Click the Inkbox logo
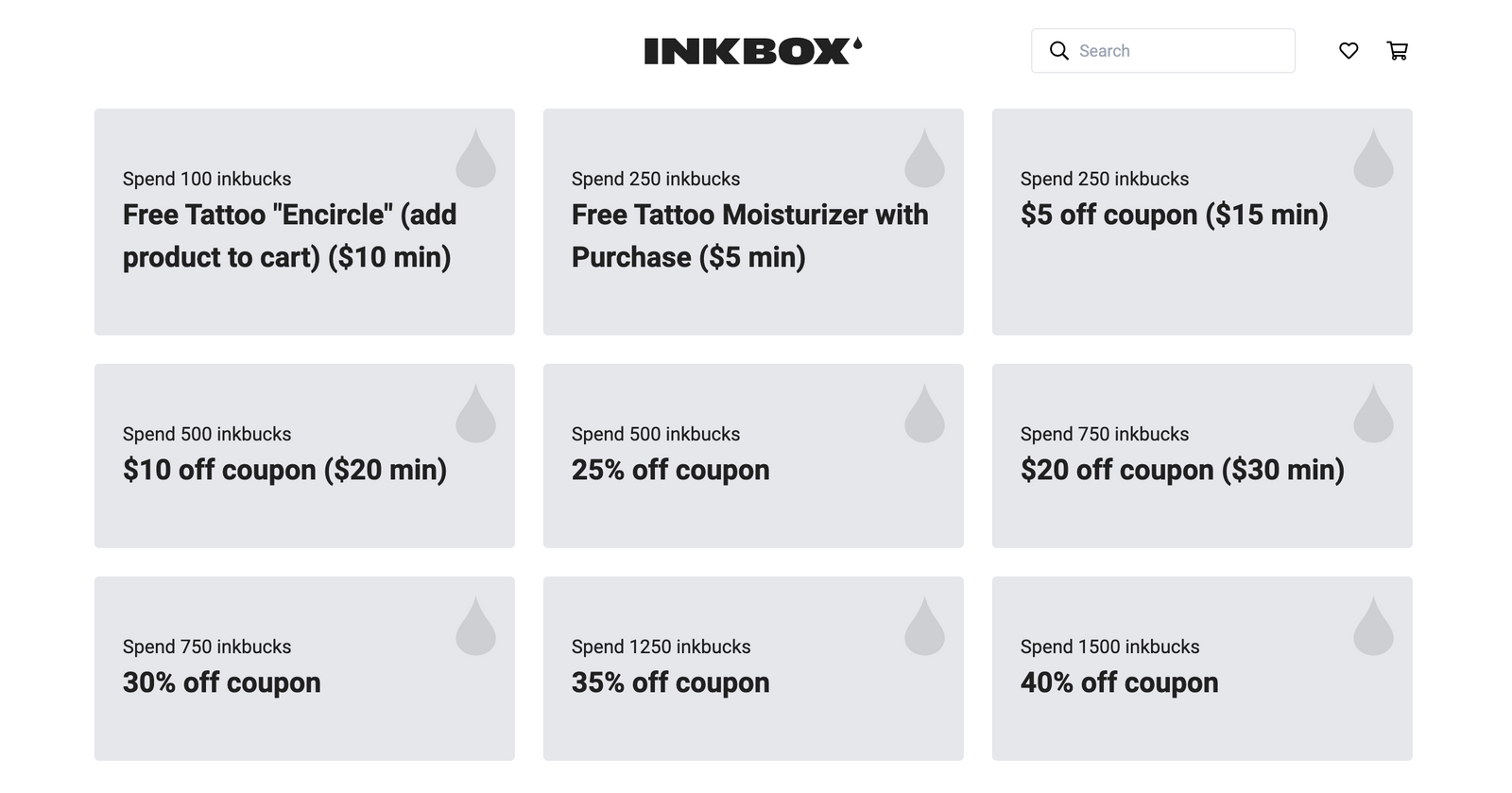1512x793 pixels. tap(752, 51)
